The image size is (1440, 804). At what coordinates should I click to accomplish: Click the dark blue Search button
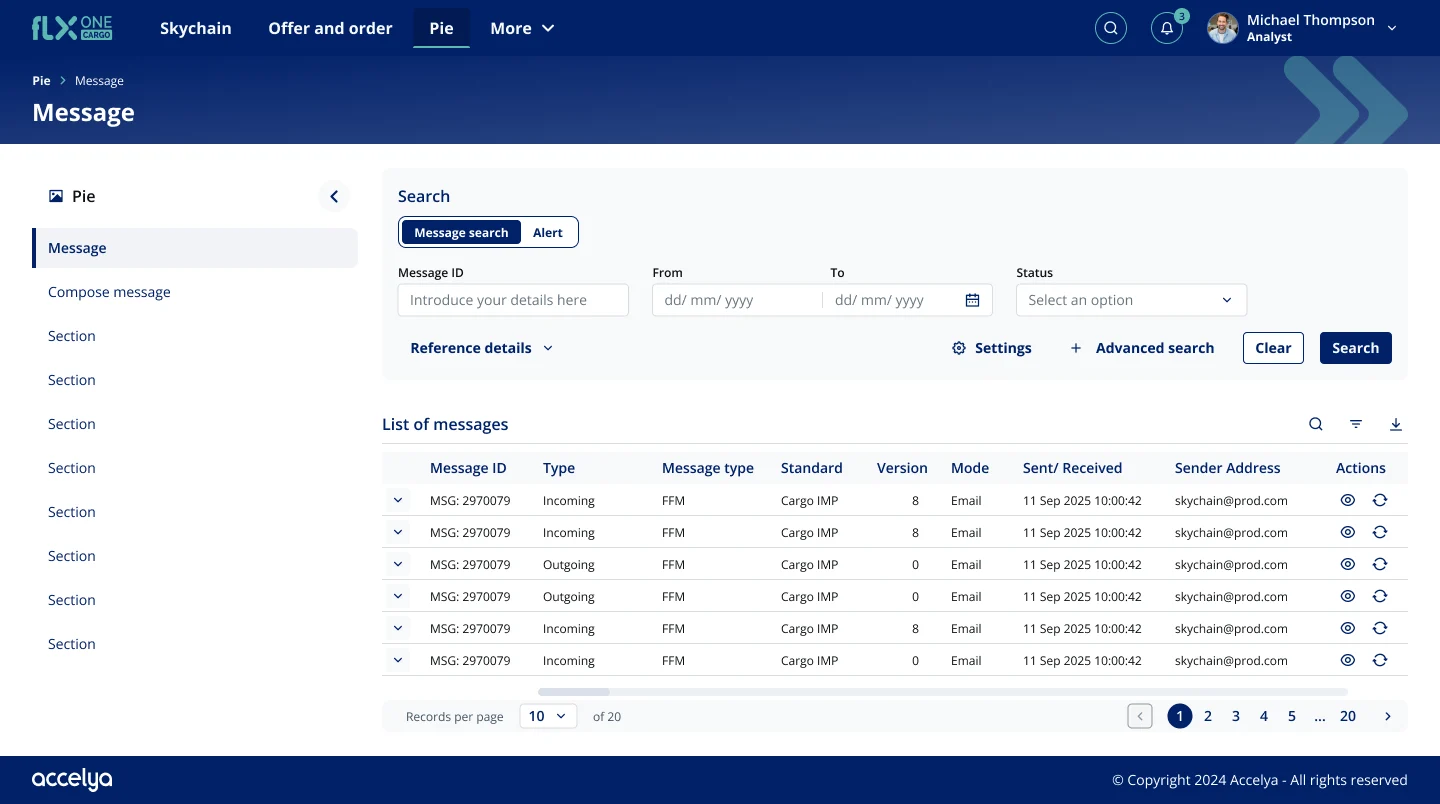coord(1356,348)
